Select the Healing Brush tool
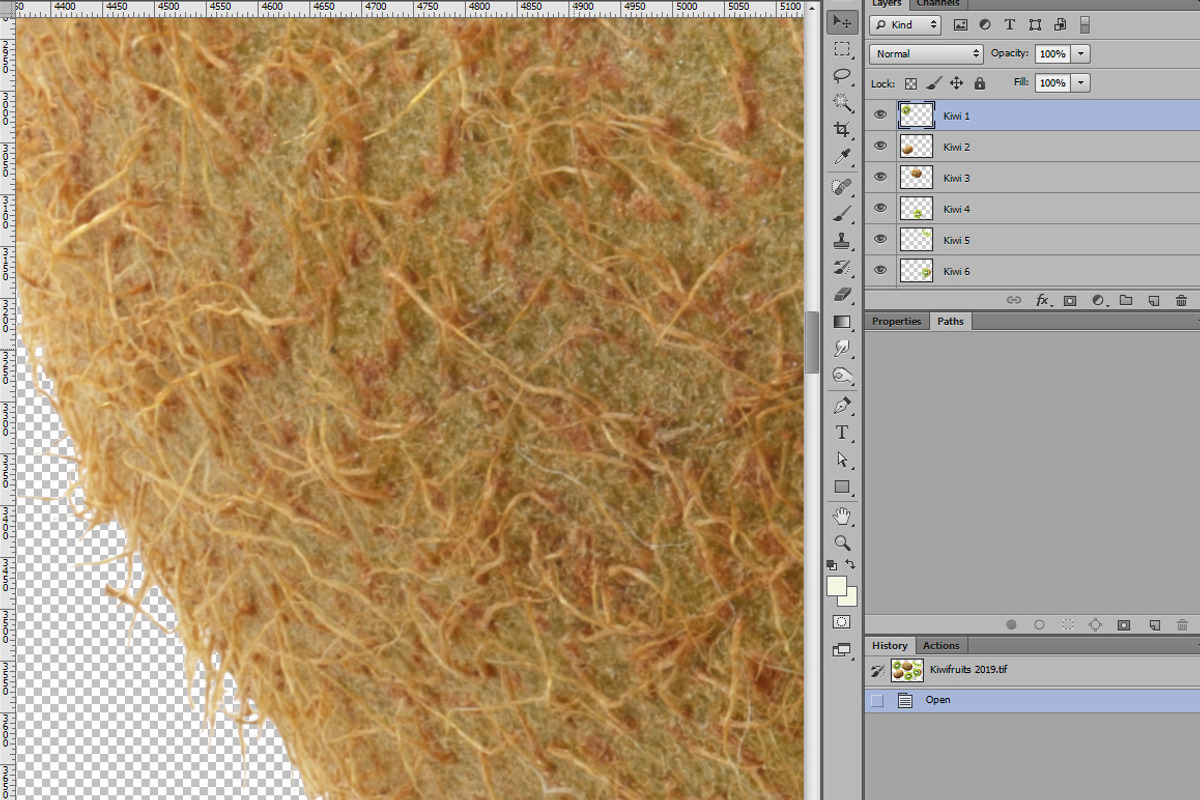 [x=843, y=187]
